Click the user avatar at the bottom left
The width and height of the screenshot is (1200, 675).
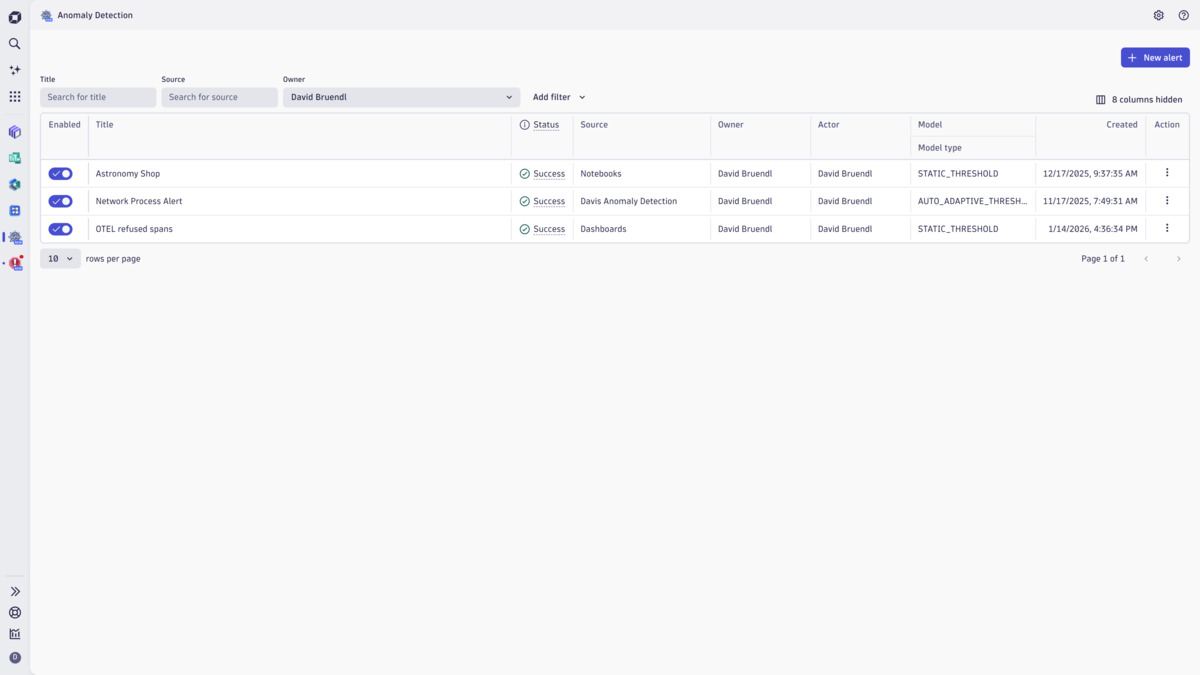(14, 657)
